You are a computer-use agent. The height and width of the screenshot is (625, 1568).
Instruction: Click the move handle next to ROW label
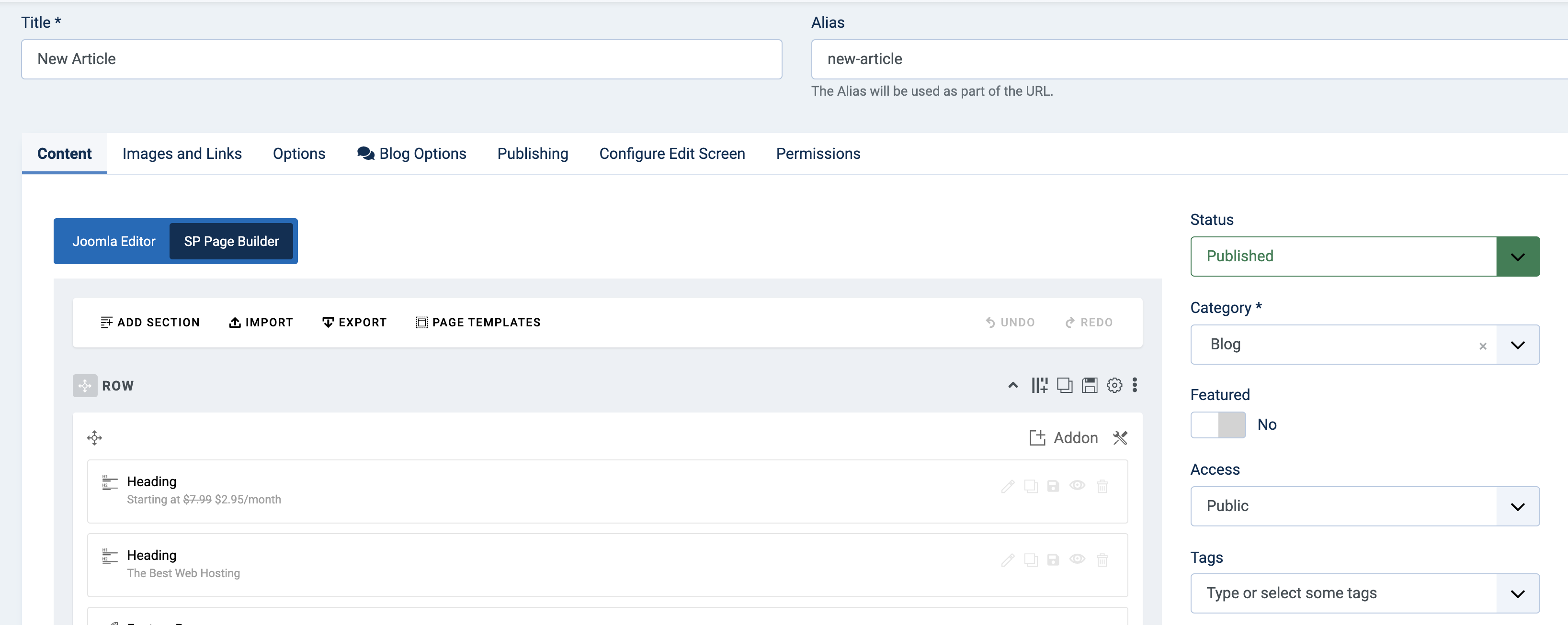pos(84,385)
